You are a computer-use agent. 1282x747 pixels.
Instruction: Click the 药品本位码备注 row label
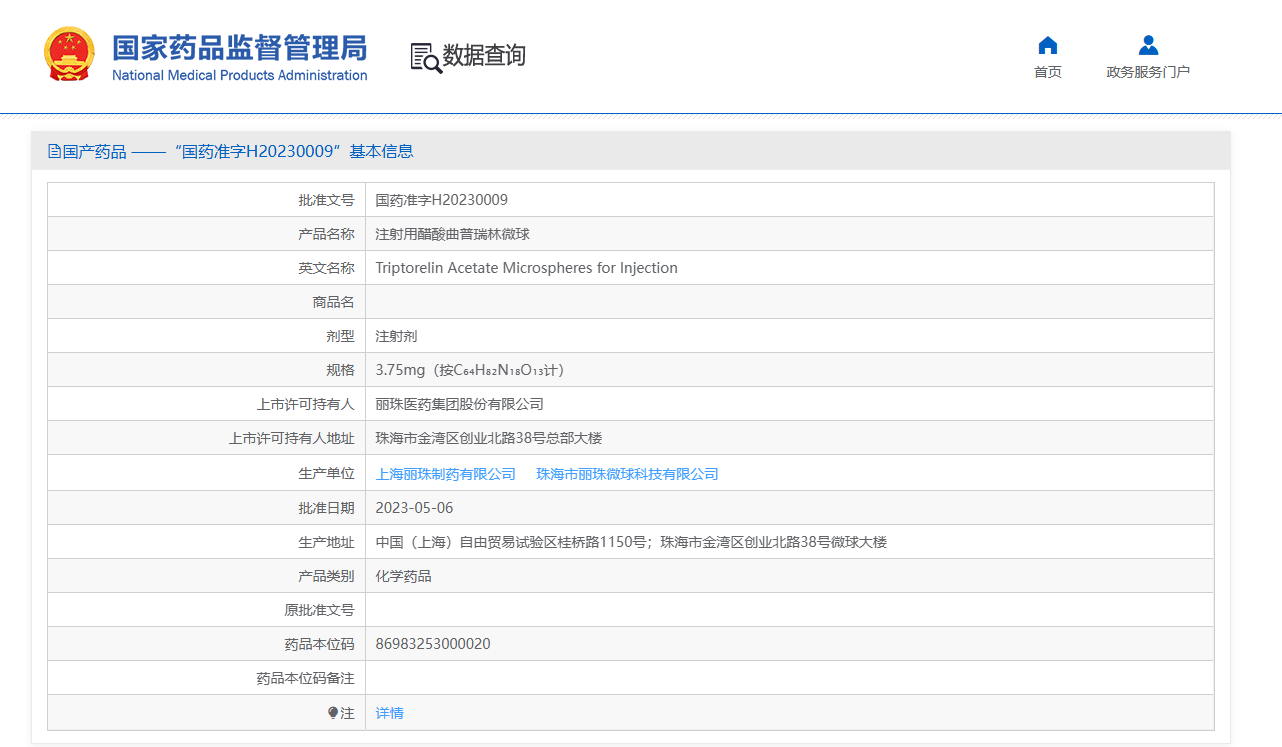[305, 678]
